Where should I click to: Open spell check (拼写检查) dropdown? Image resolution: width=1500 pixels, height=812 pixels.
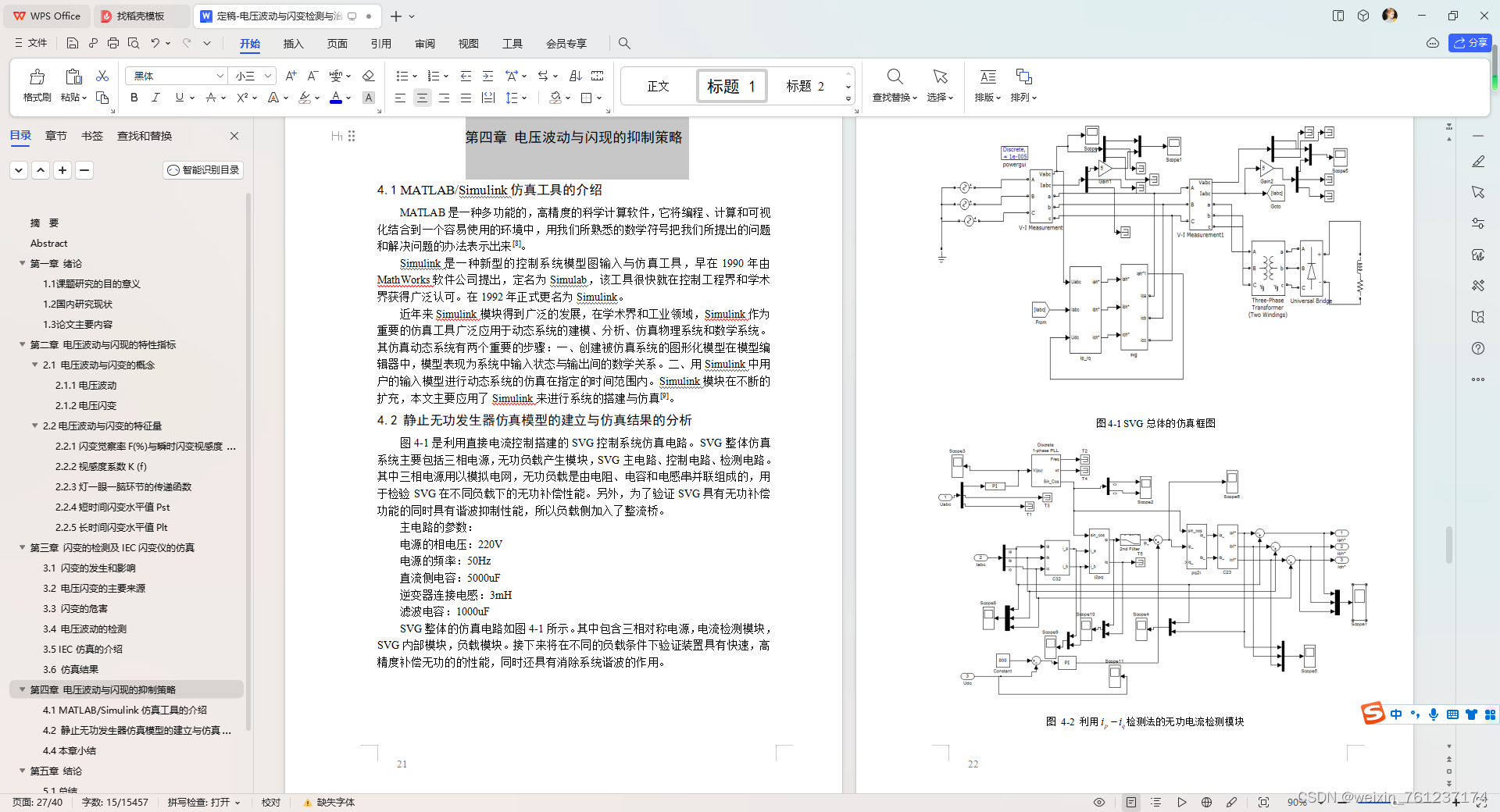[x=204, y=802]
